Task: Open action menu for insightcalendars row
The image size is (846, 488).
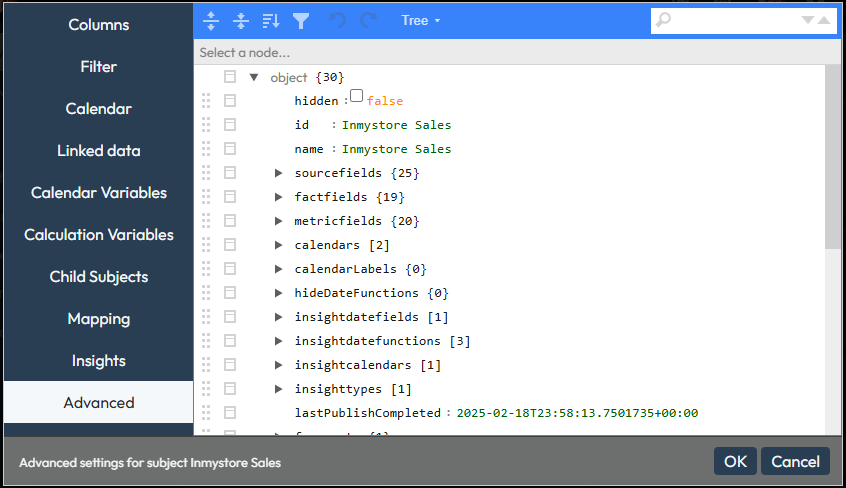Action: [x=230, y=365]
